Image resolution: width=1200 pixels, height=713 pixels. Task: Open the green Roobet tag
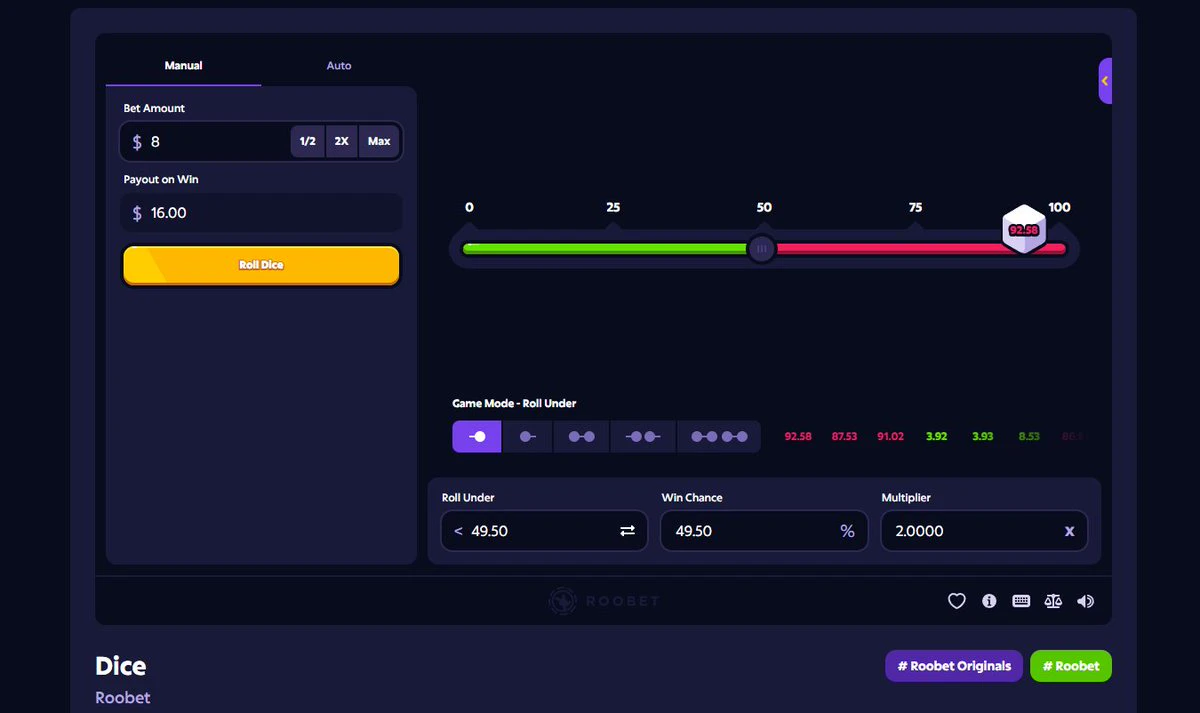[x=1071, y=666]
